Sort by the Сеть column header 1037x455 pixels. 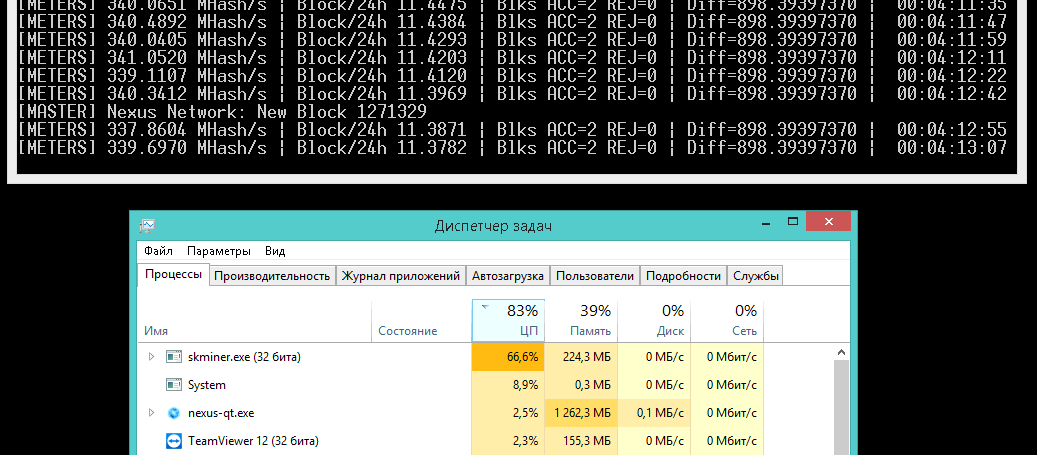point(727,321)
